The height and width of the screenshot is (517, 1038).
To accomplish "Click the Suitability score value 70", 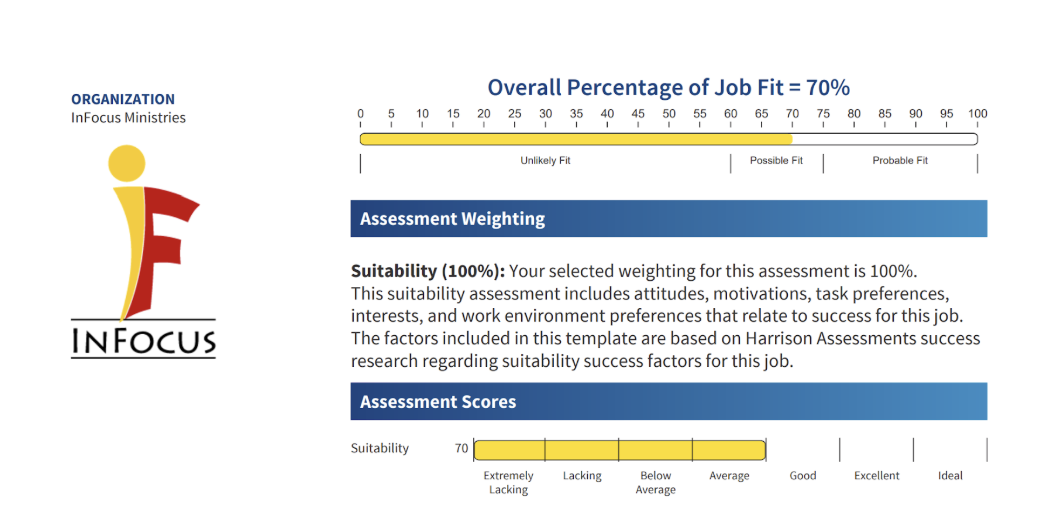I will (x=461, y=449).
